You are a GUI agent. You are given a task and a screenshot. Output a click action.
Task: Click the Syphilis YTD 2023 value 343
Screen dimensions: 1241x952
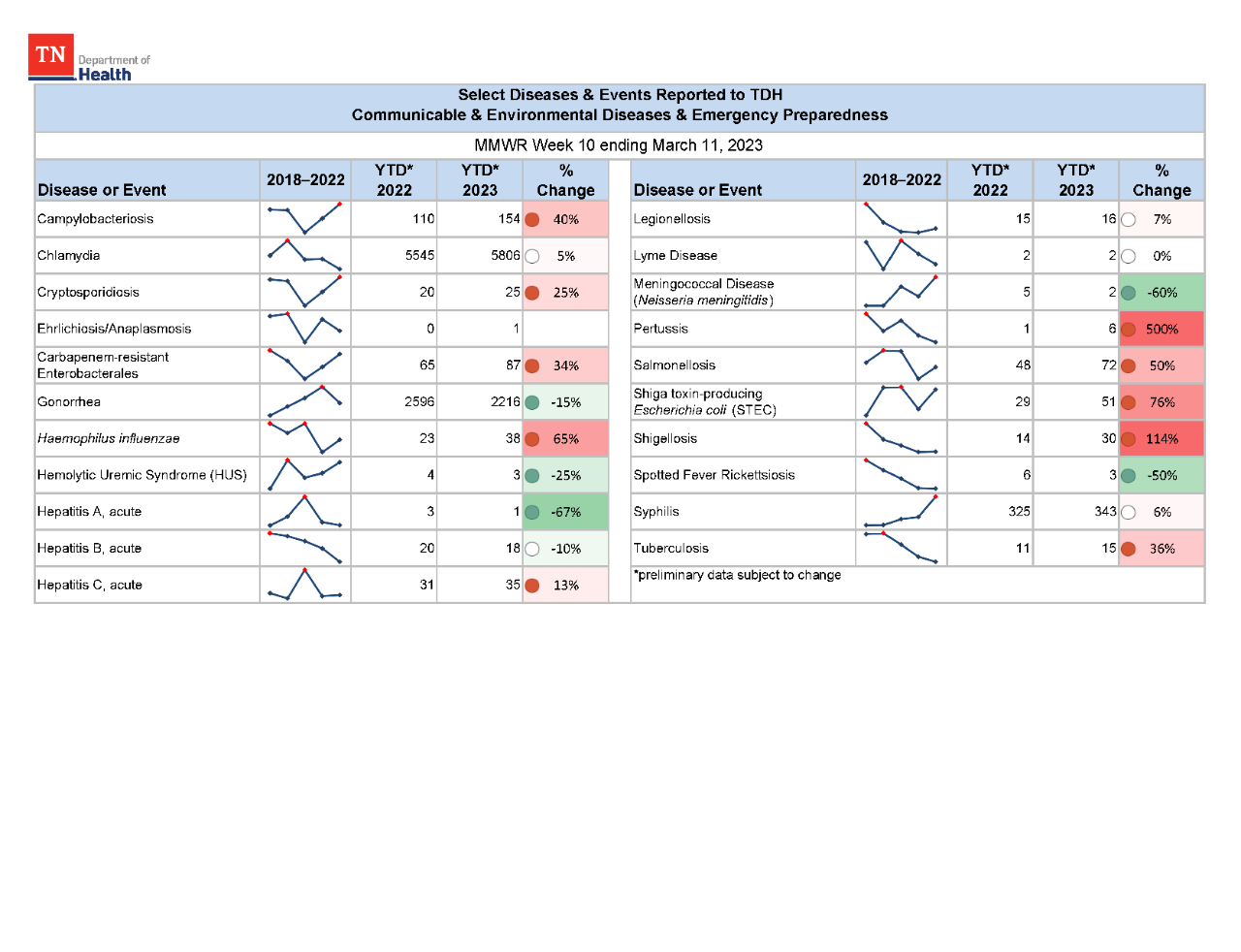click(1105, 511)
